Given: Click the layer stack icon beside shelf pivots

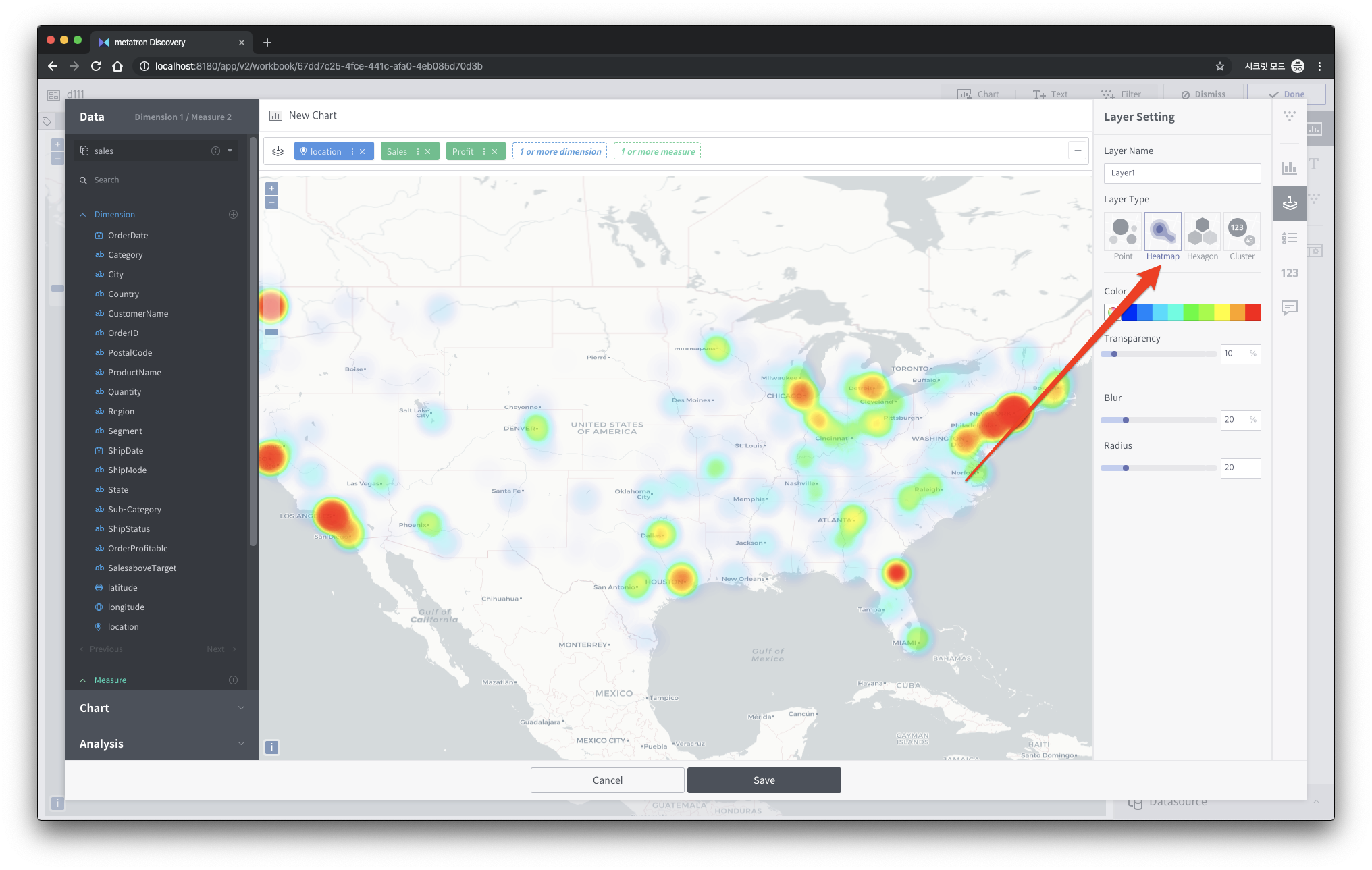Looking at the screenshot, I should [278, 151].
